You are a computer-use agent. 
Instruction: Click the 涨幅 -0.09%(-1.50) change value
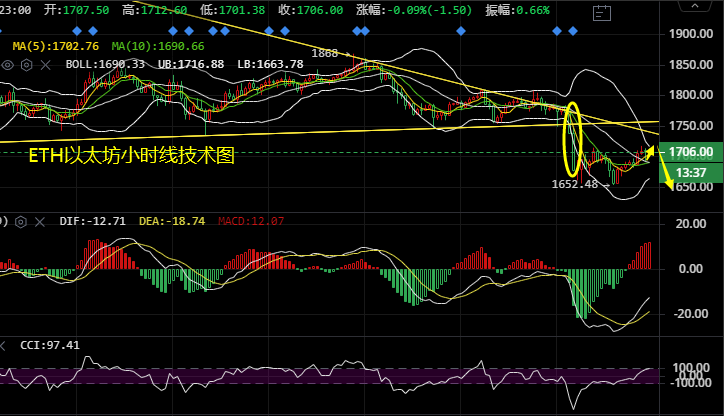tap(414, 10)
